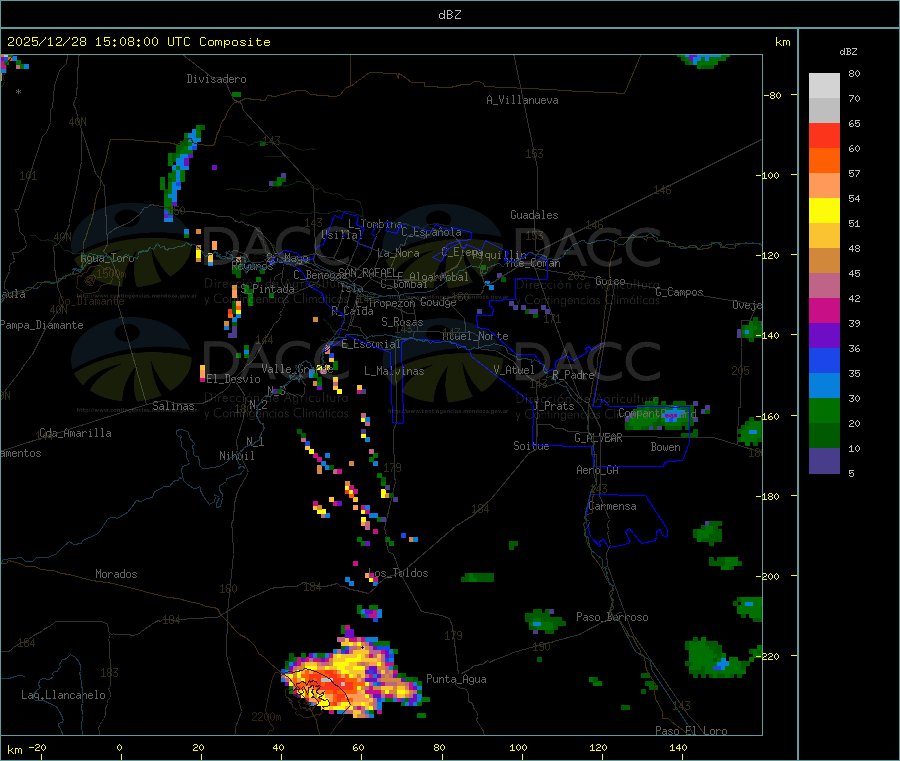Click the L_Tombina label

(375, 224)
